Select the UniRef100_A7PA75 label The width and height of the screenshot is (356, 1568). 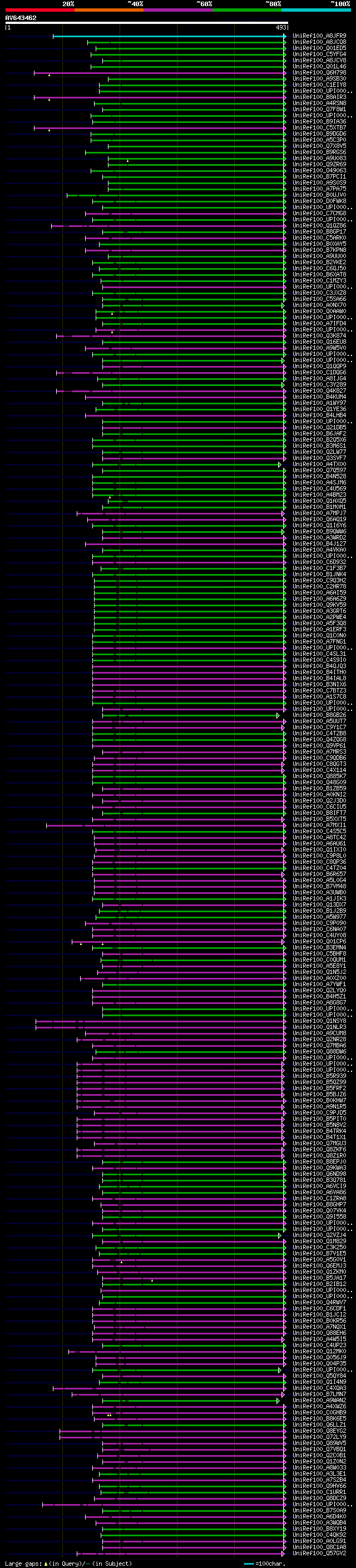coord(319,189)
